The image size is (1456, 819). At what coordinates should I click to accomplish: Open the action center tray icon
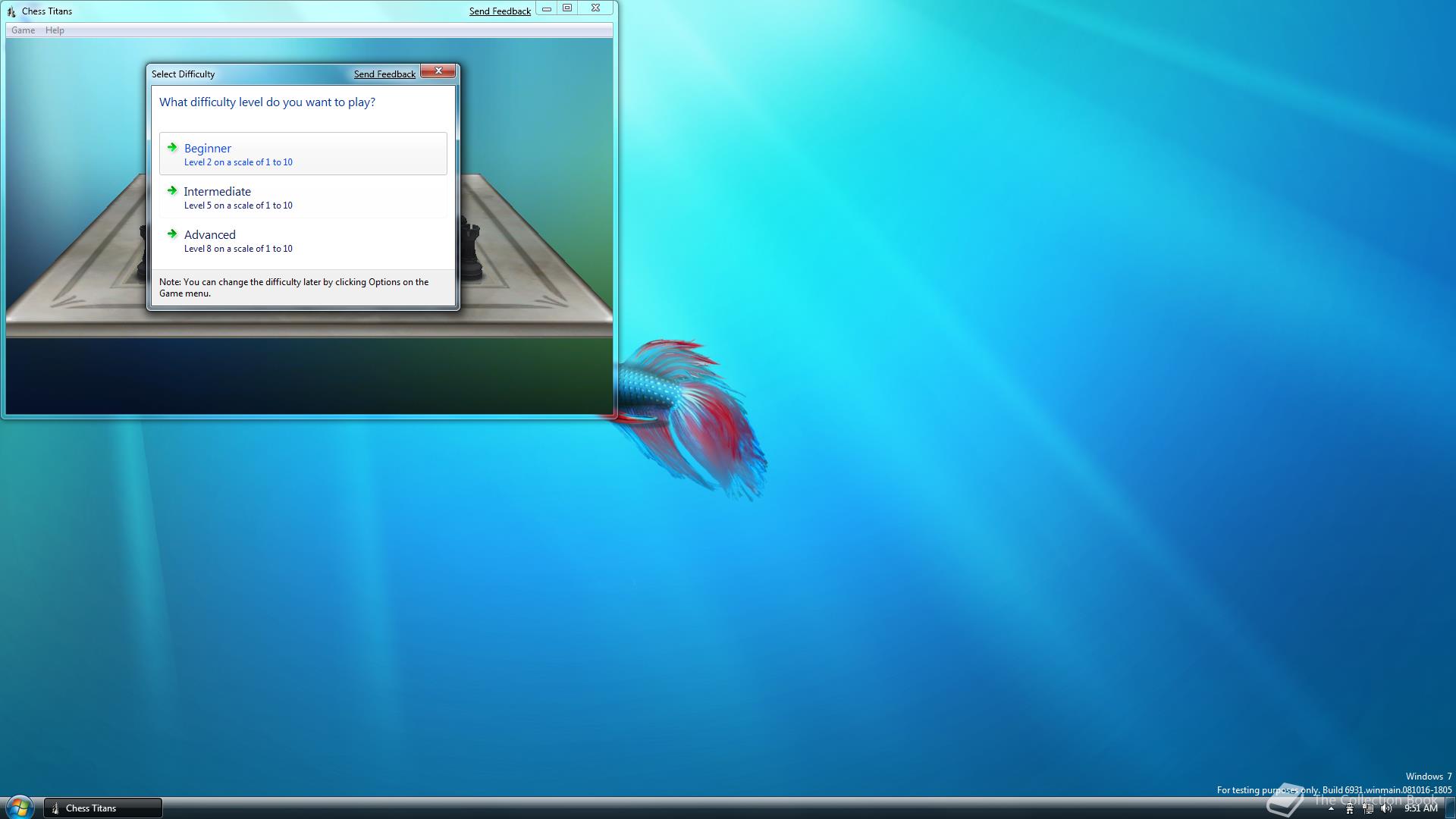tap(1349, 809)
